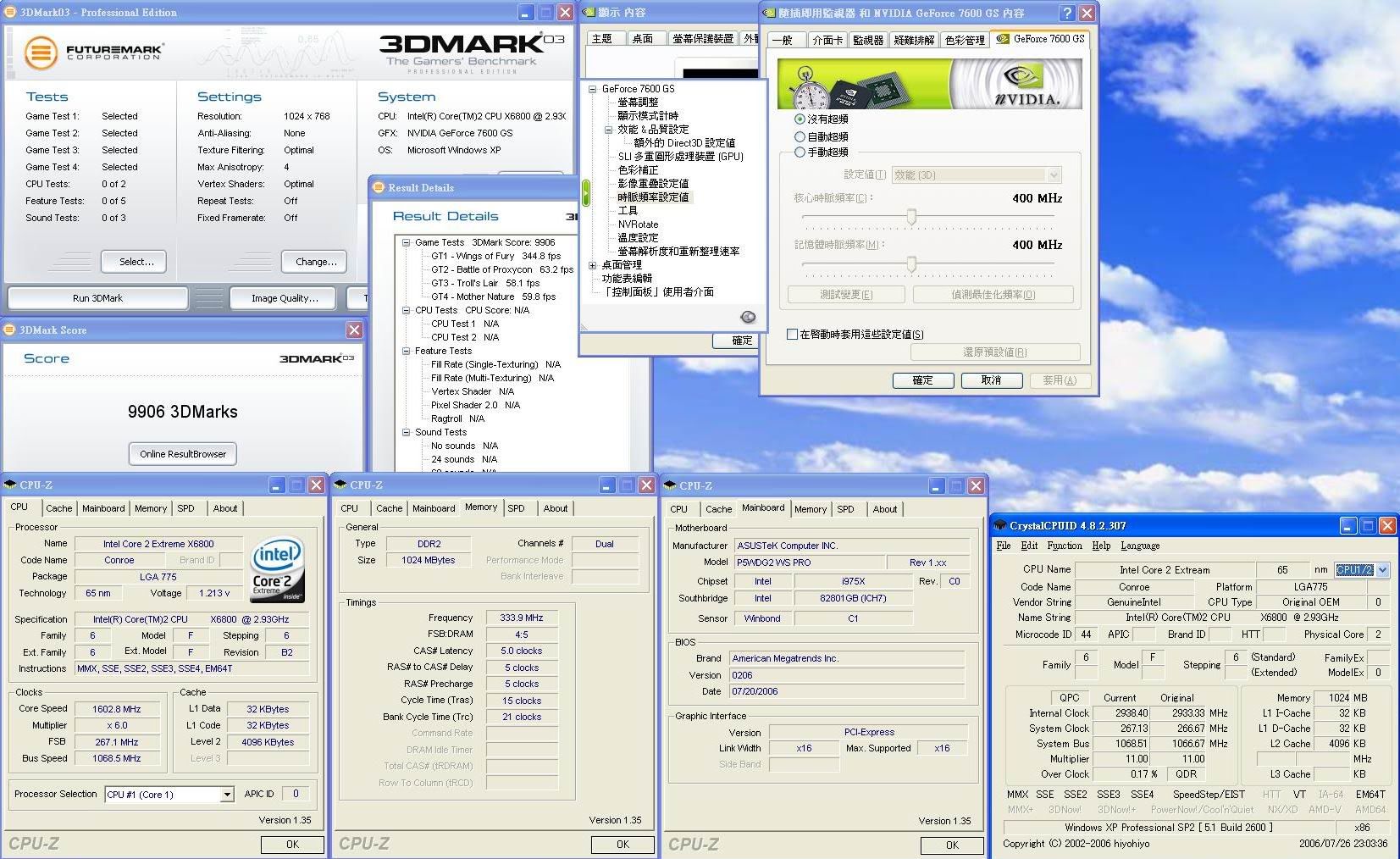This screenshot has width=1400, height=859.
Task: Click the Frequency field showing 333.9 MHz
Action: pyautogui.click(x=522, y=618)
